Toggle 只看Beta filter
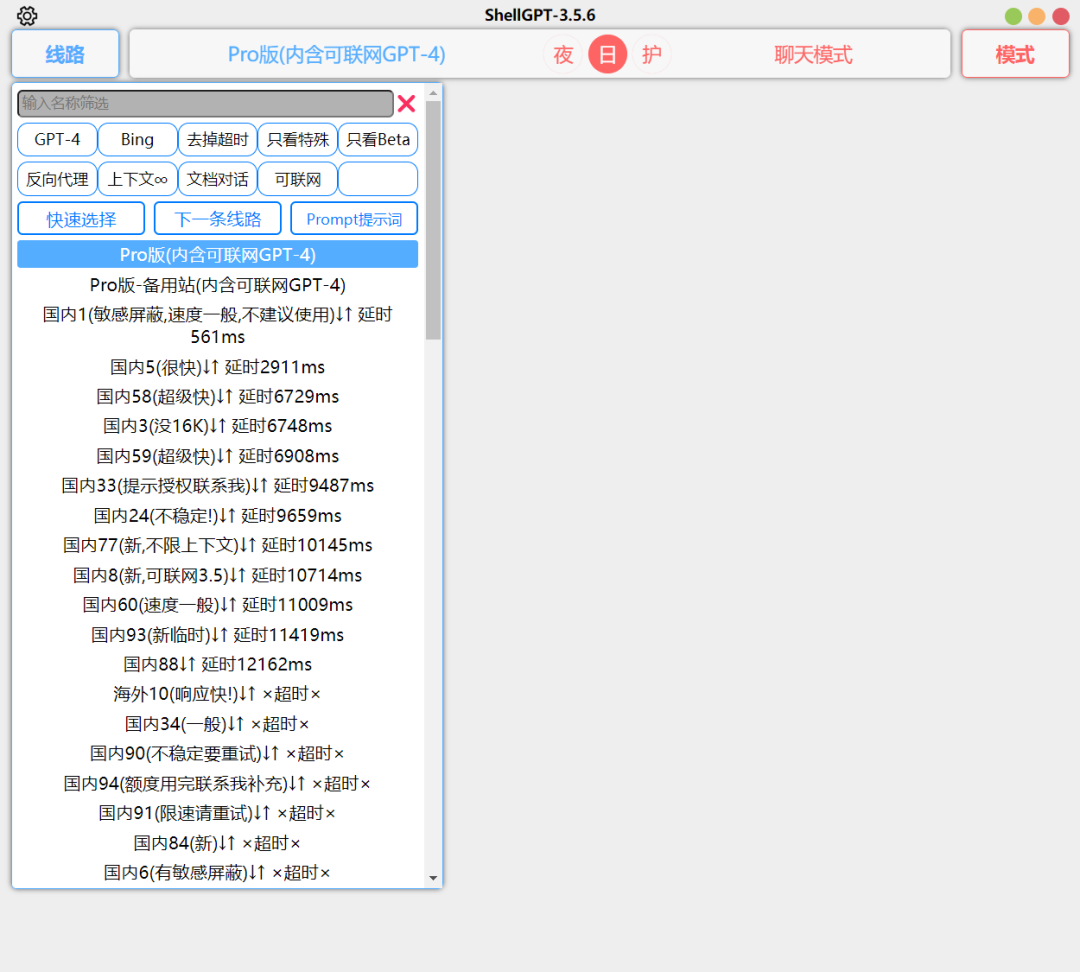The image size is (1080, 972). pyautogui.click(x=377, y=140)
